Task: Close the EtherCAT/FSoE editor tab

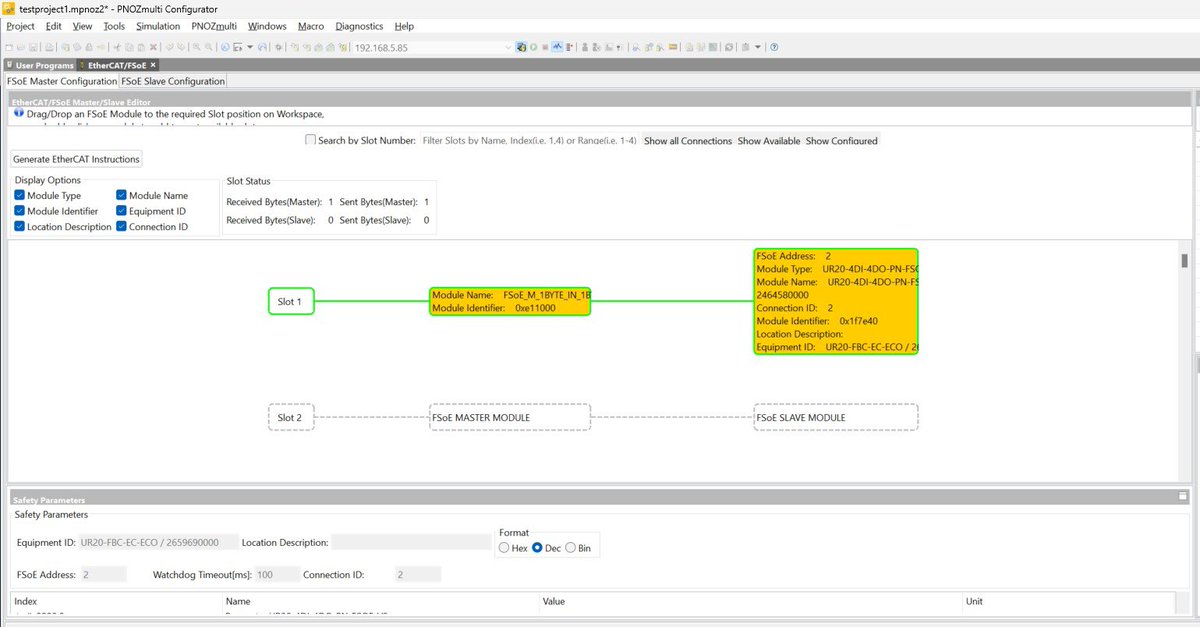Action: [153, 65]
